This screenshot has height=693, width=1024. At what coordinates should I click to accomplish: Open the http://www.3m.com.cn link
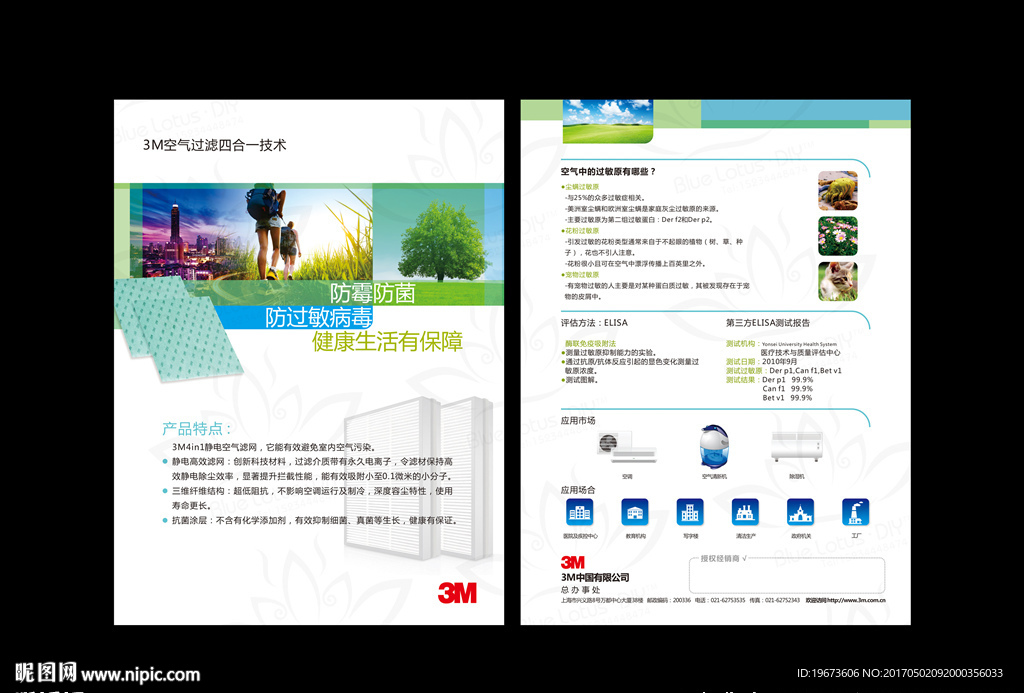pyautogui.click(x=856, y=600)
